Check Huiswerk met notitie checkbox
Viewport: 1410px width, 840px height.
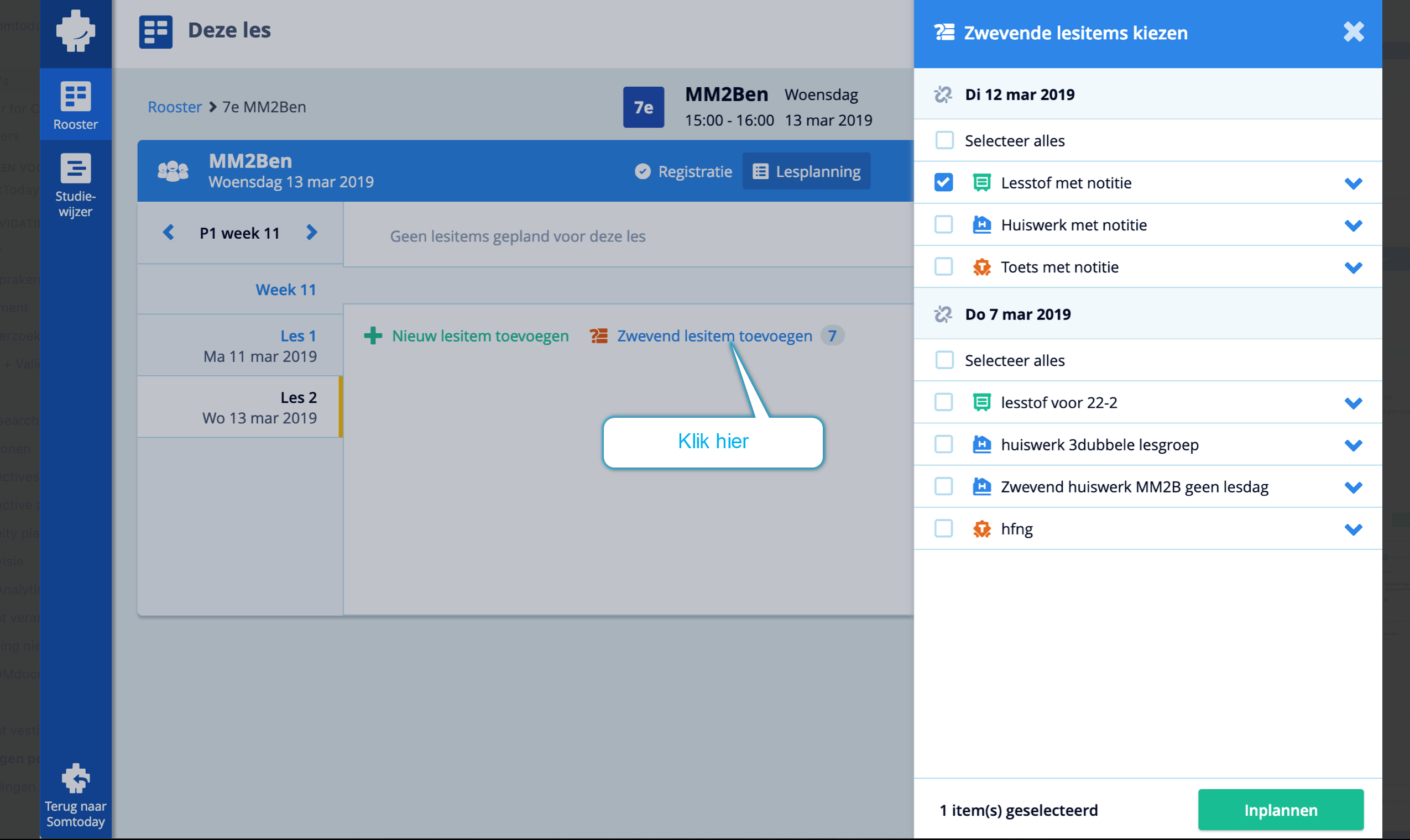click(x=943, y=224)
